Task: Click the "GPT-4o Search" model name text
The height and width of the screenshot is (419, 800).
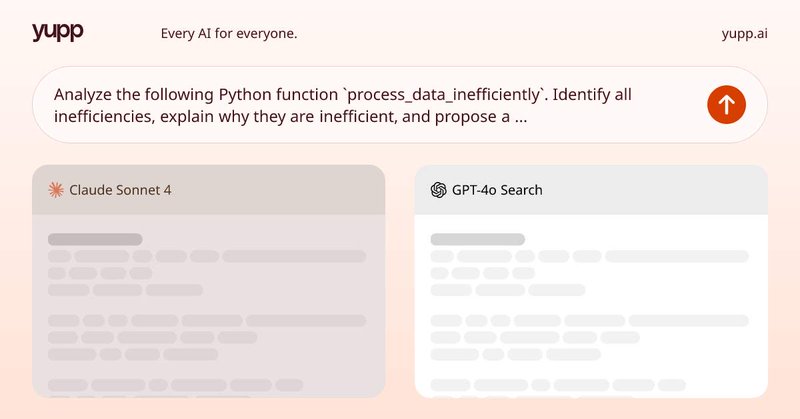Action: coord(498,189)
